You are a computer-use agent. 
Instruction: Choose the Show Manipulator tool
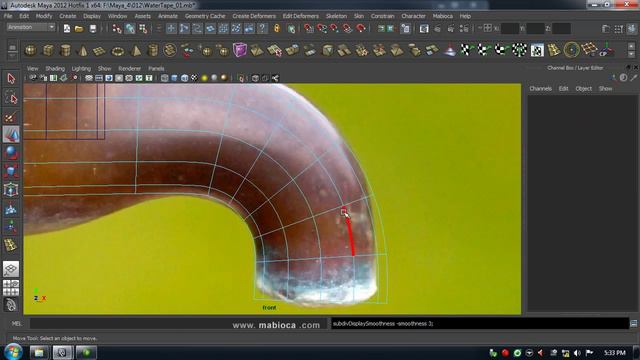point(11,227)
